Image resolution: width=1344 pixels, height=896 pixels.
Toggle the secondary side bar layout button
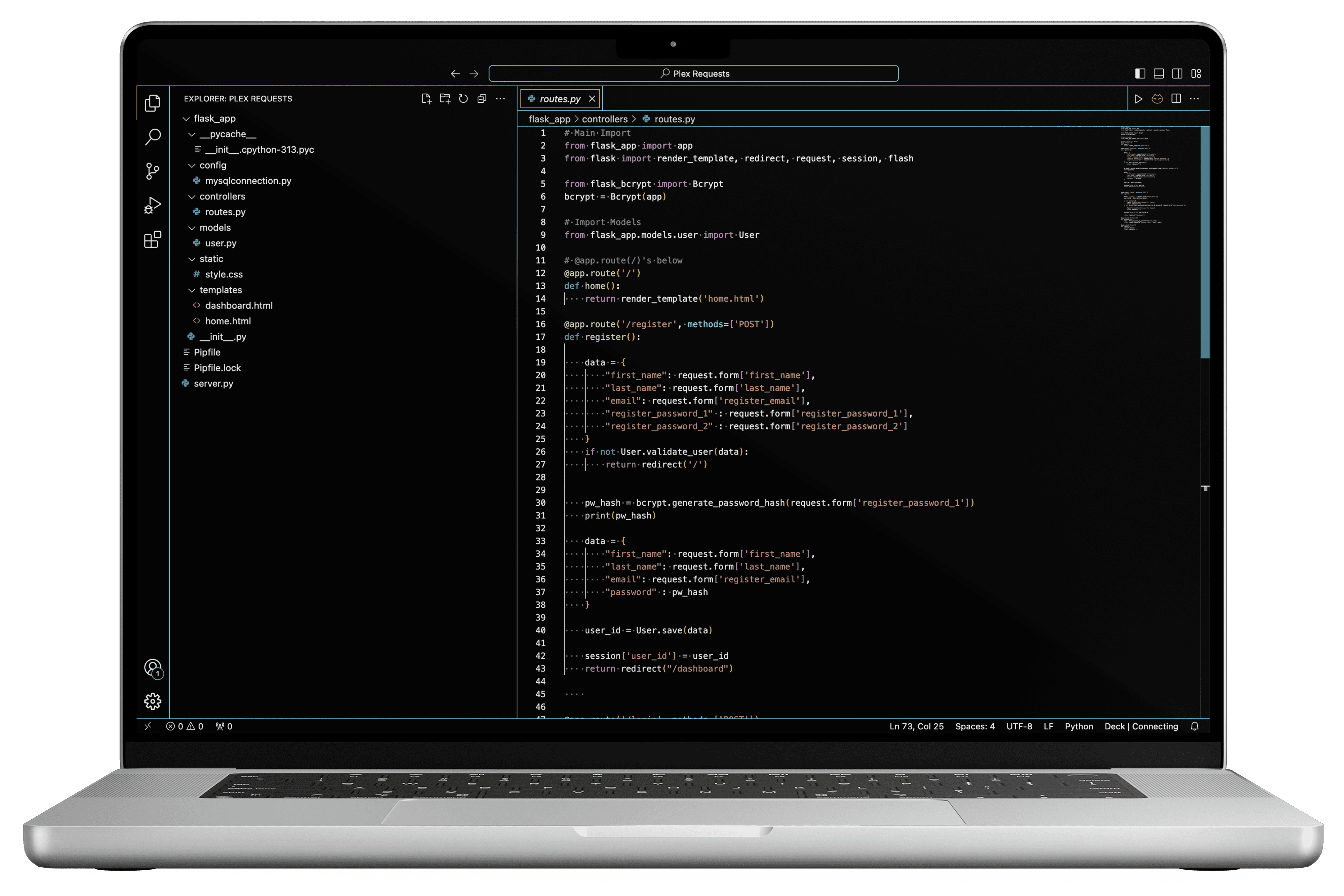point(1177,74)
